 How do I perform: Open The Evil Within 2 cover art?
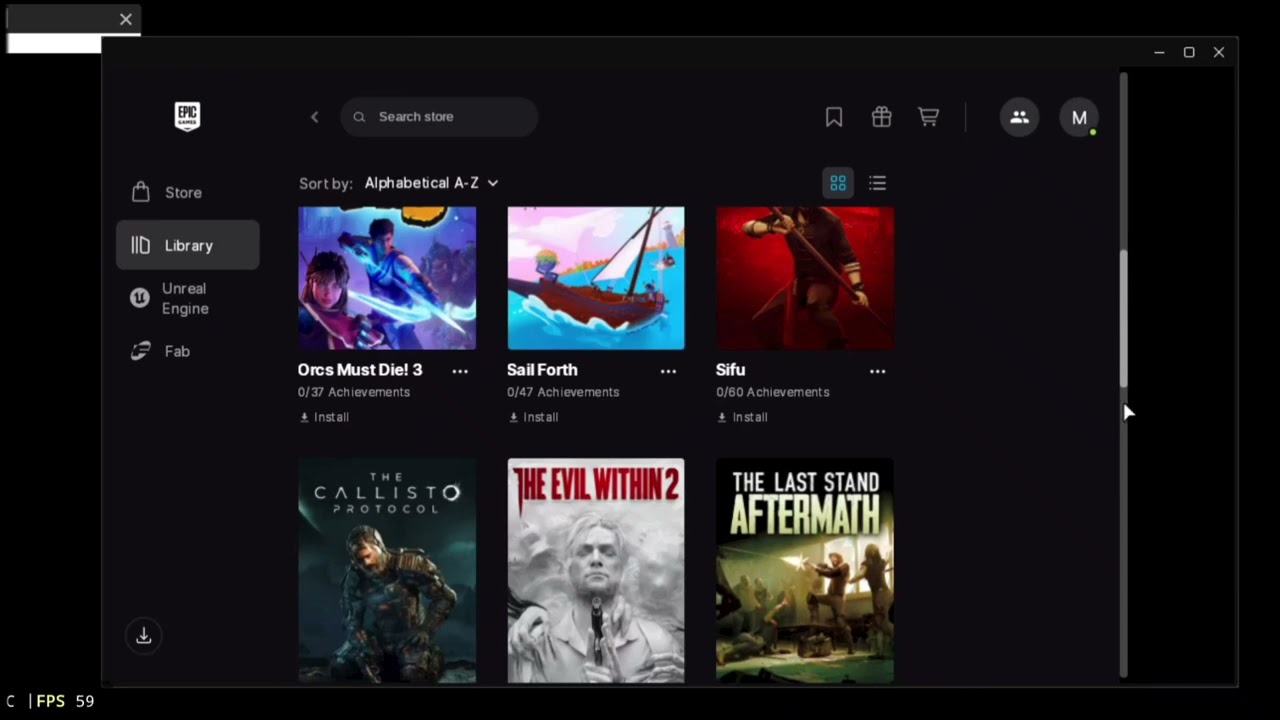tap(596, 571)
